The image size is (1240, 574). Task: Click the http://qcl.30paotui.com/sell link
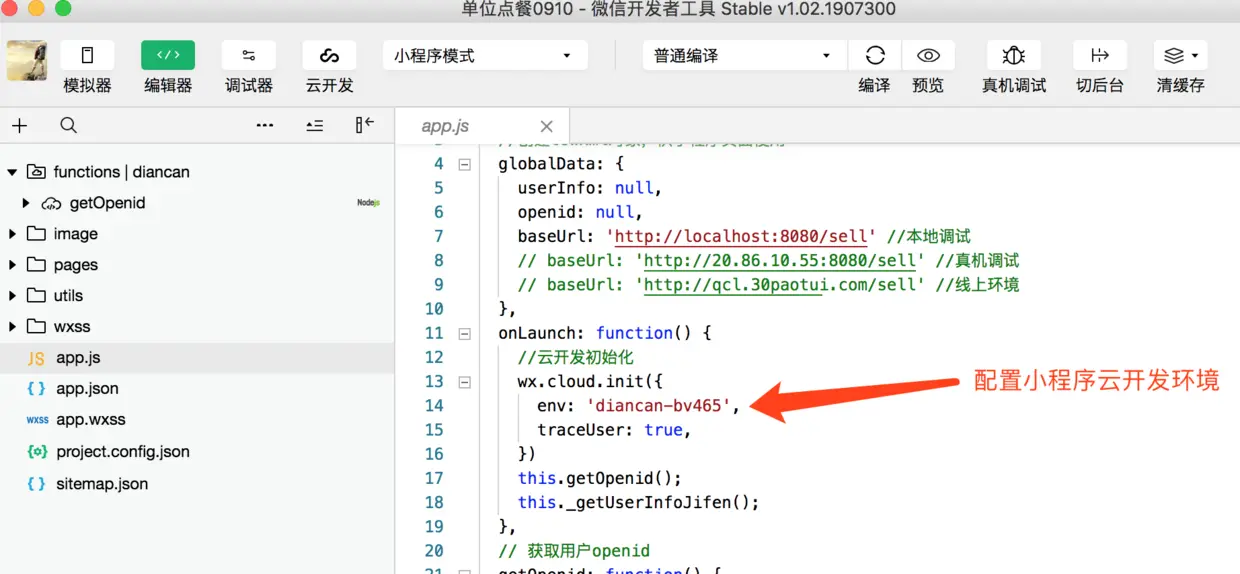780,285
